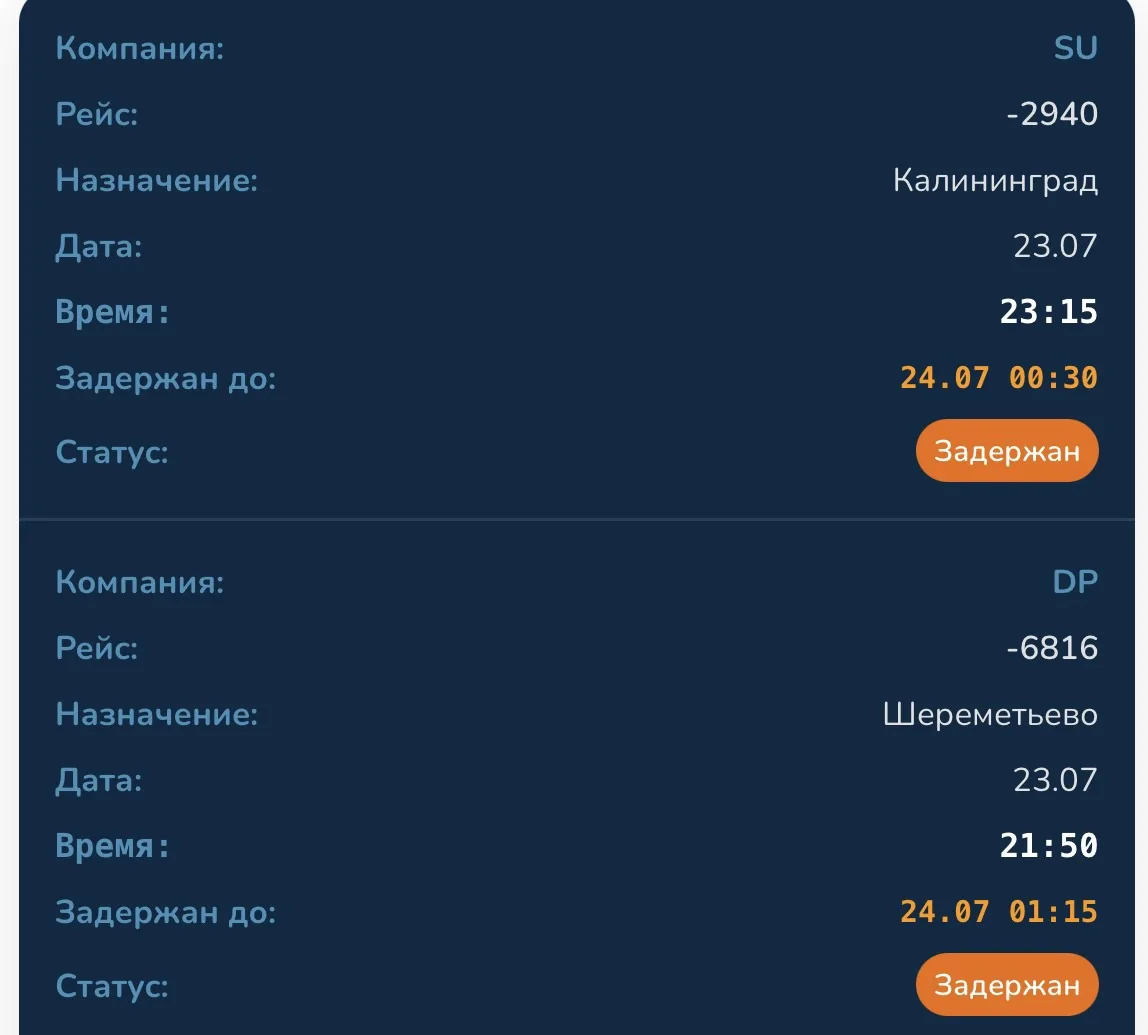1148x1035 pixels.
Task: Click the Задержан до label in the first card
Action: (165, 379)
